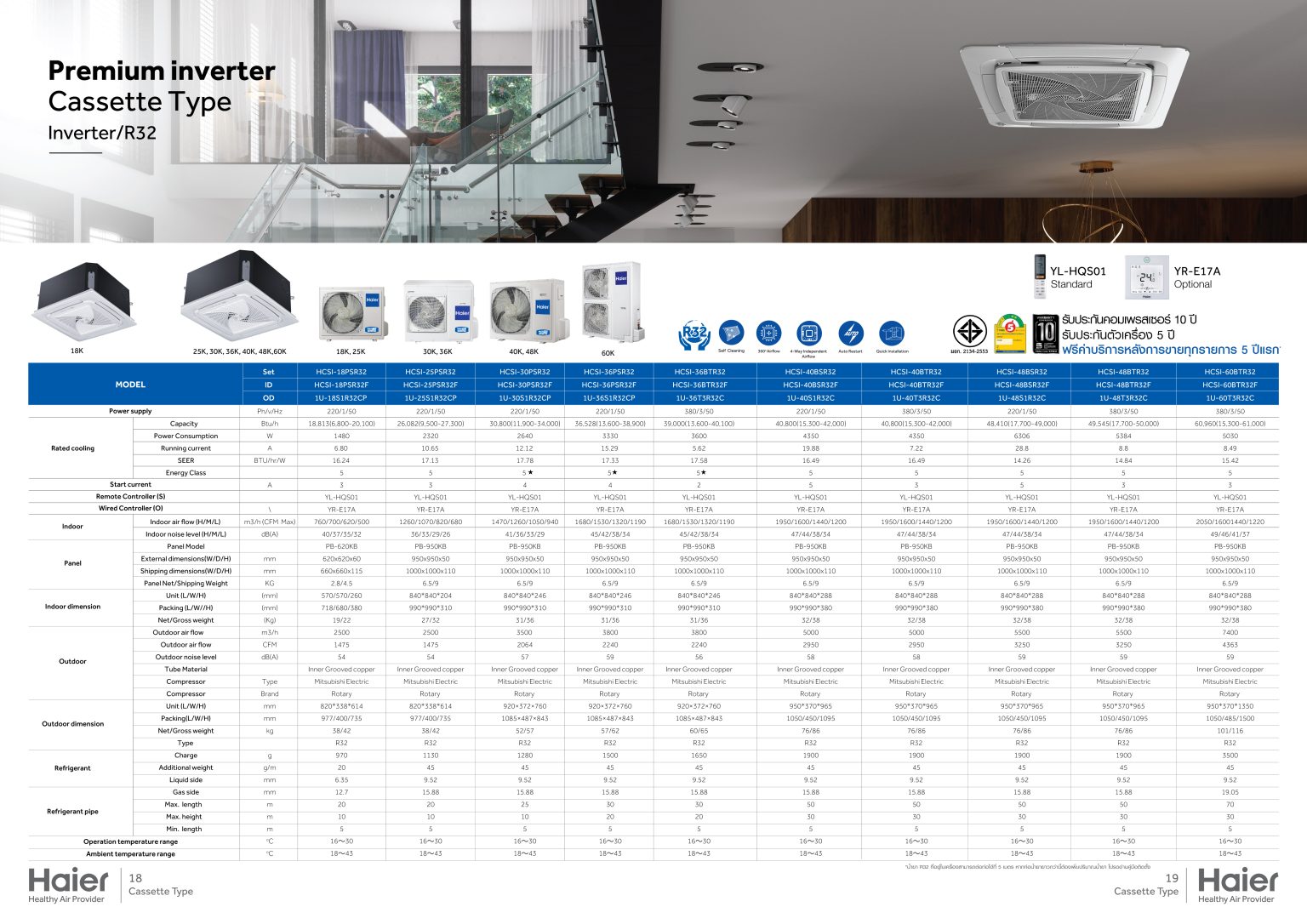The image size is (1307, 924).
Task: Toggle the Energy Class 5-star cell
Action: 525,472
